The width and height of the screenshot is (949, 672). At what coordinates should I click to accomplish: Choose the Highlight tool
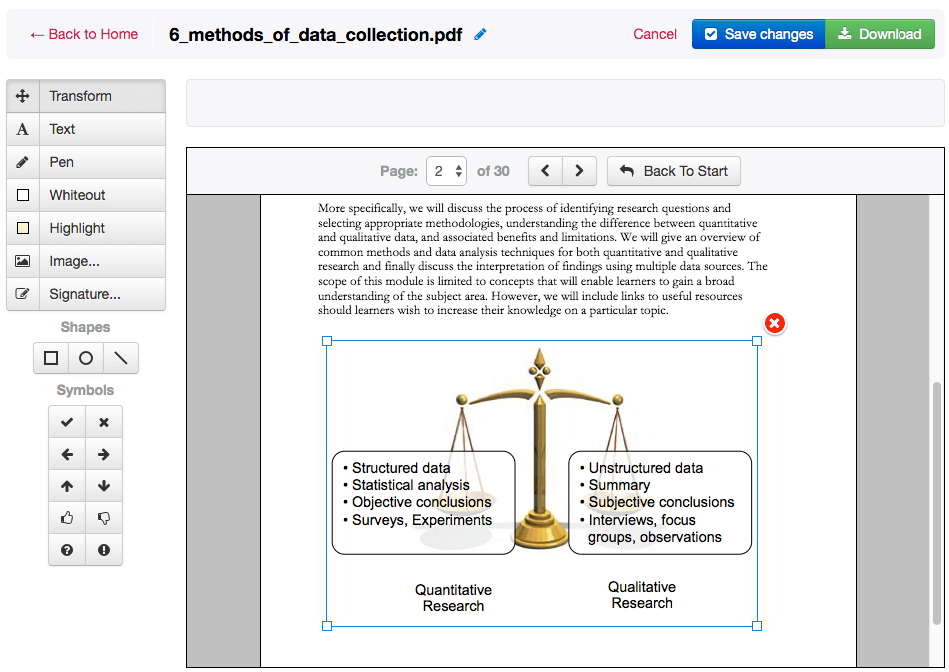[x=86, y=228]
